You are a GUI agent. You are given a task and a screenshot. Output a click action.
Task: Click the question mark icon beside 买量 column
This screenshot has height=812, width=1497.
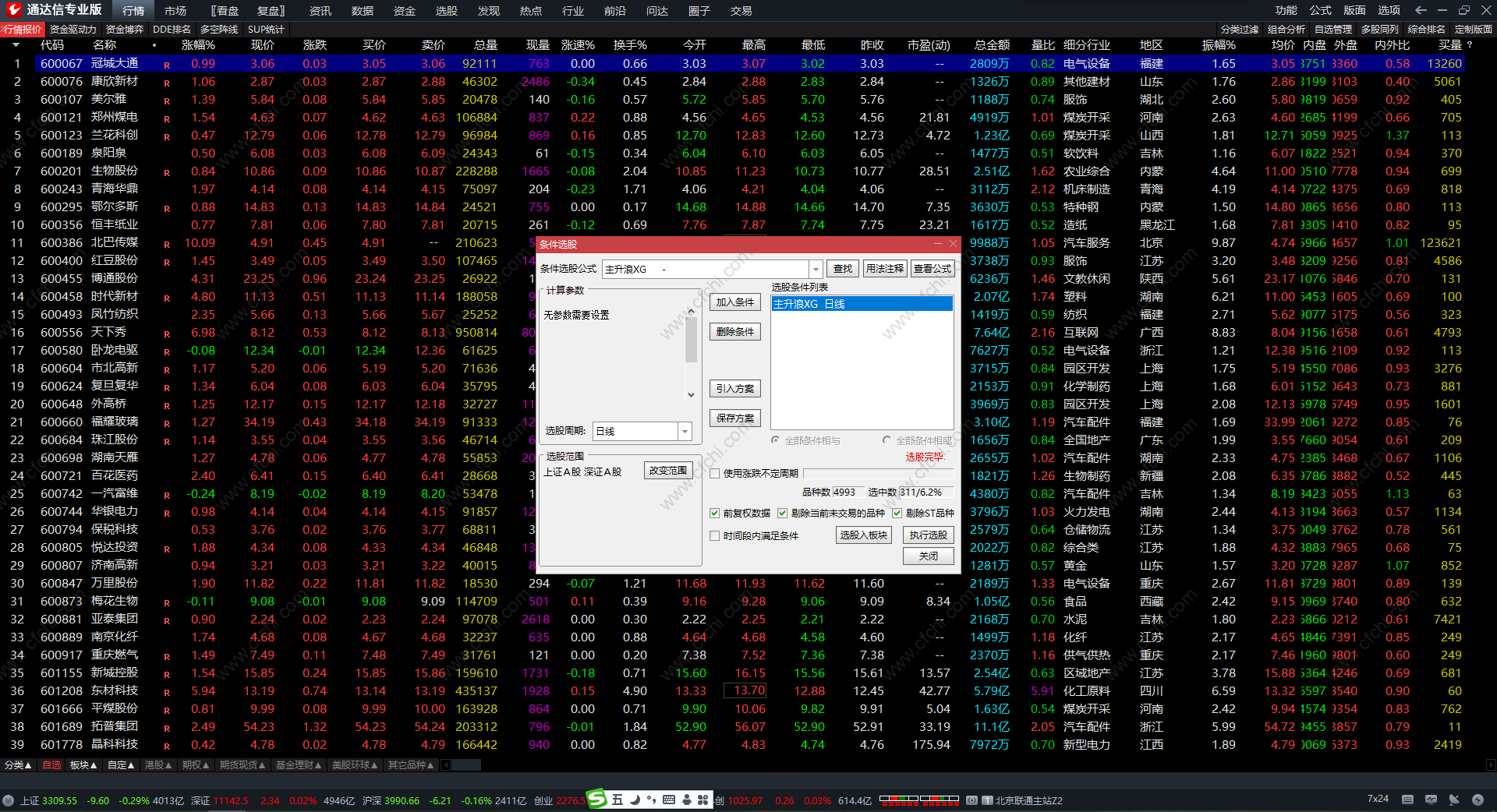pyautogui.click(x=1470, y=45)
